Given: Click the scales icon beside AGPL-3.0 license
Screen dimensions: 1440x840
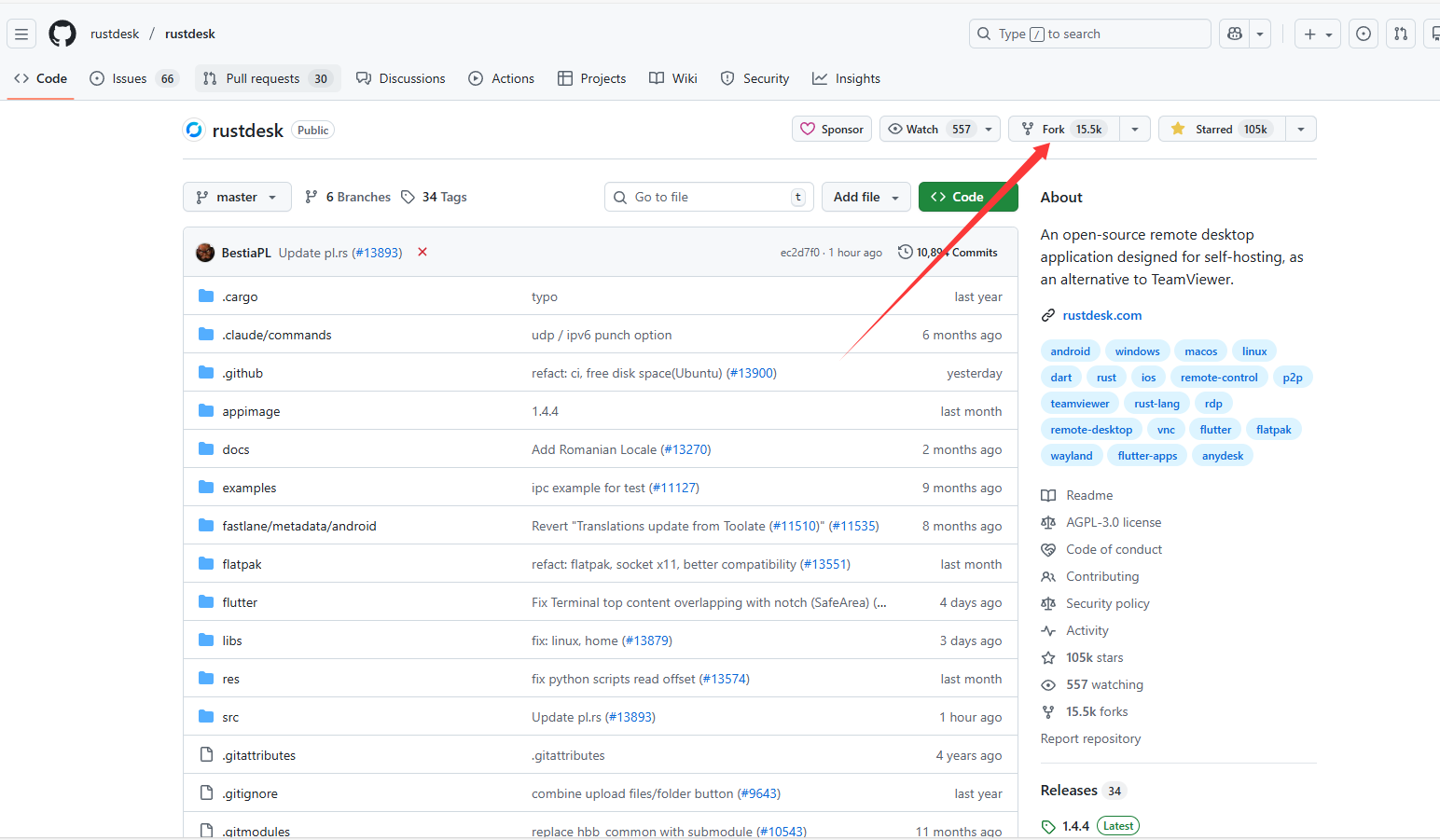Looking at the screenshot, I should 1048,522.
